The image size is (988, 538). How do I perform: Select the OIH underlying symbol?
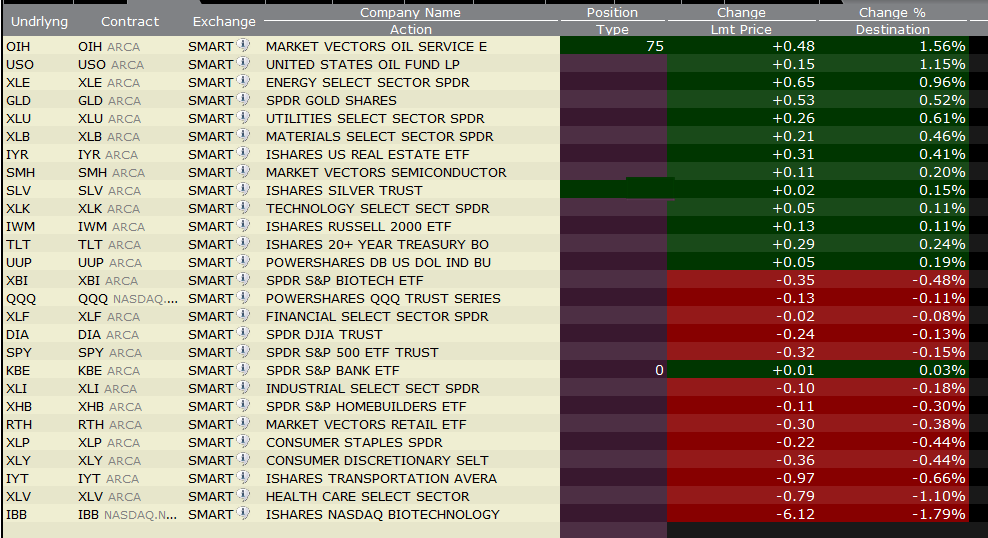[18, 47]
